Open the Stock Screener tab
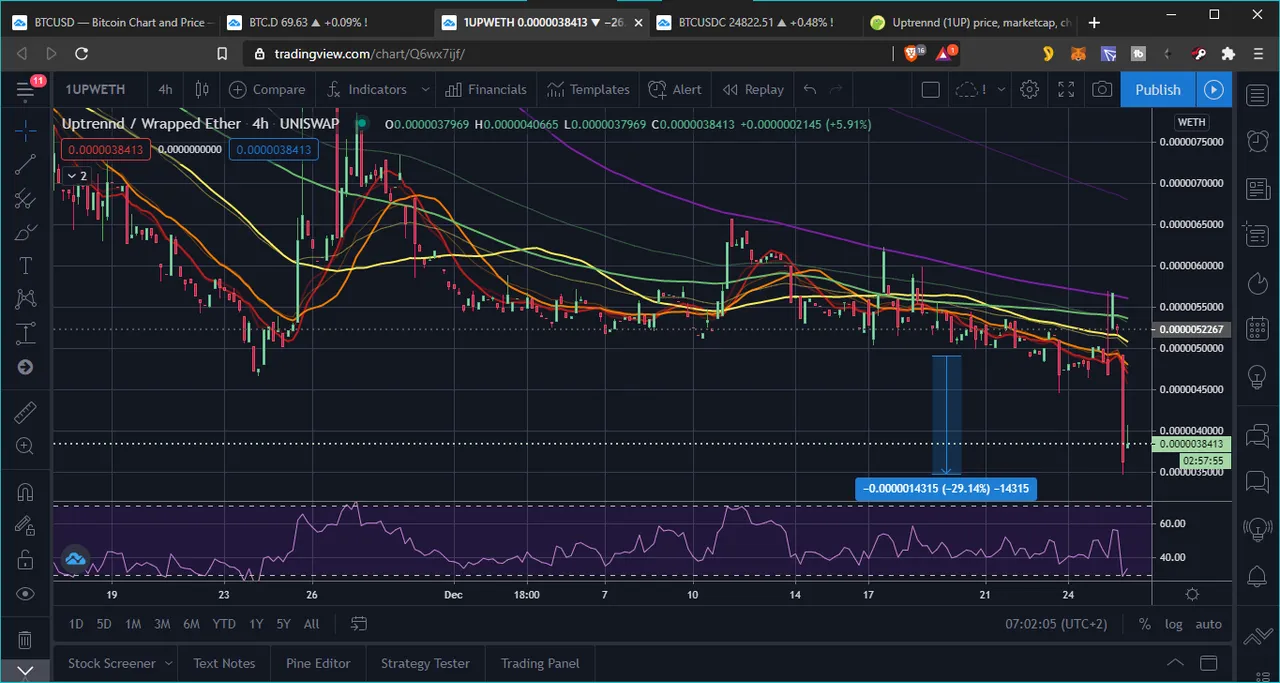The width and height of the screenshot is (1280, 683). pyautogui.click(x=111, y=663)
